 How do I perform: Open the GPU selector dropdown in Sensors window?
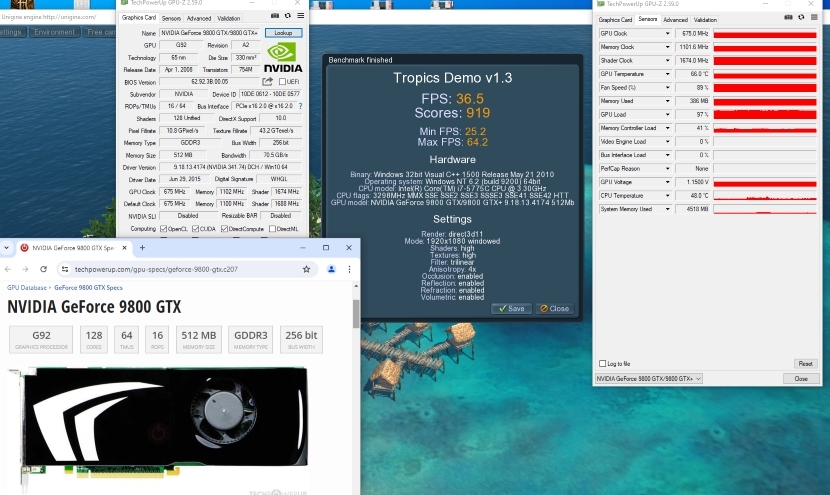point(649,379)
